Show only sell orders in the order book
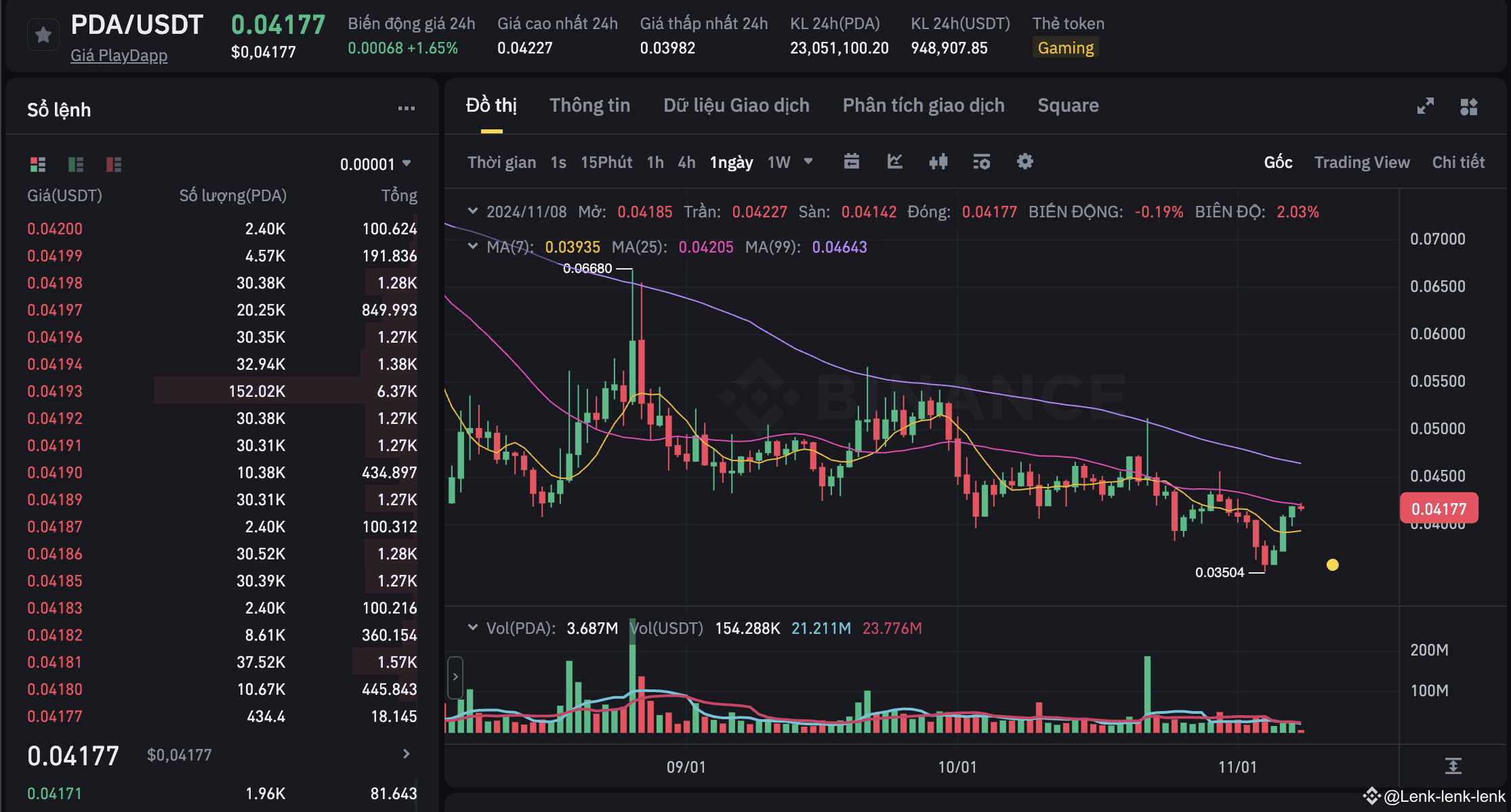The image size is (1511, 812). [x=114, y=164]
